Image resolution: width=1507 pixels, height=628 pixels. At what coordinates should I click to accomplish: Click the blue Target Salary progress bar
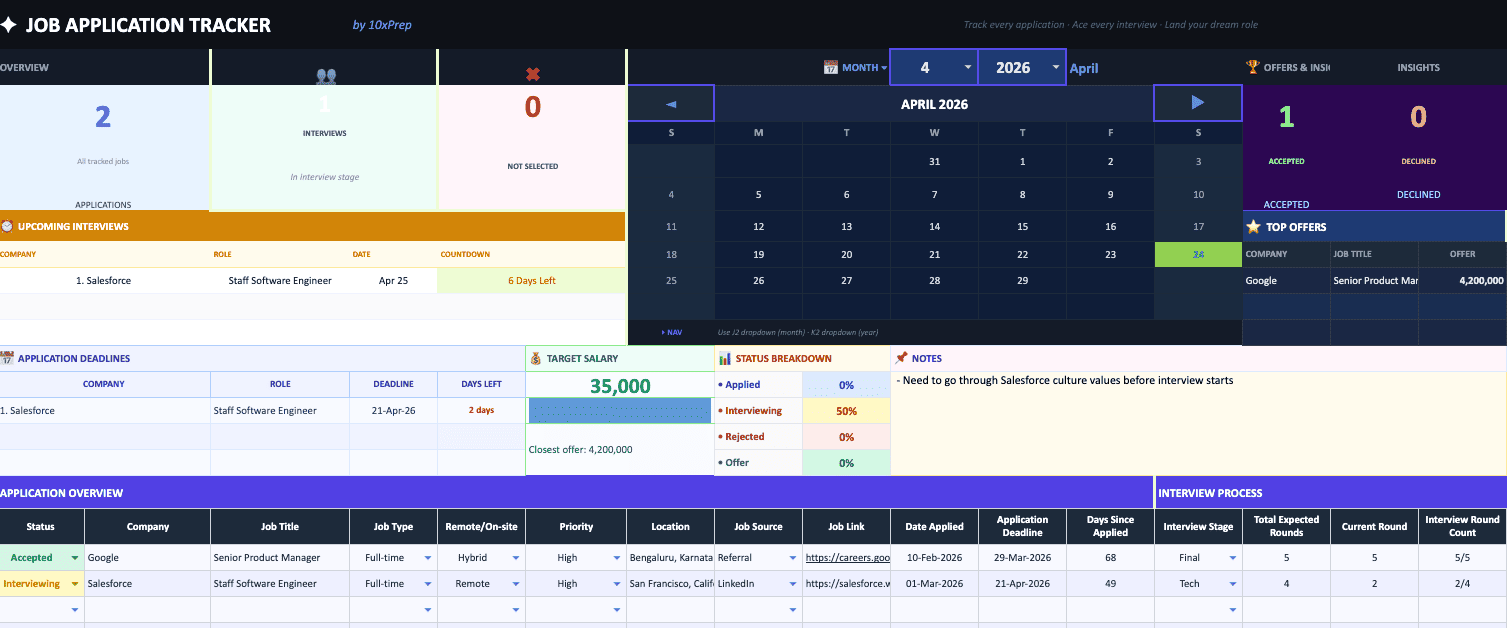620,410
